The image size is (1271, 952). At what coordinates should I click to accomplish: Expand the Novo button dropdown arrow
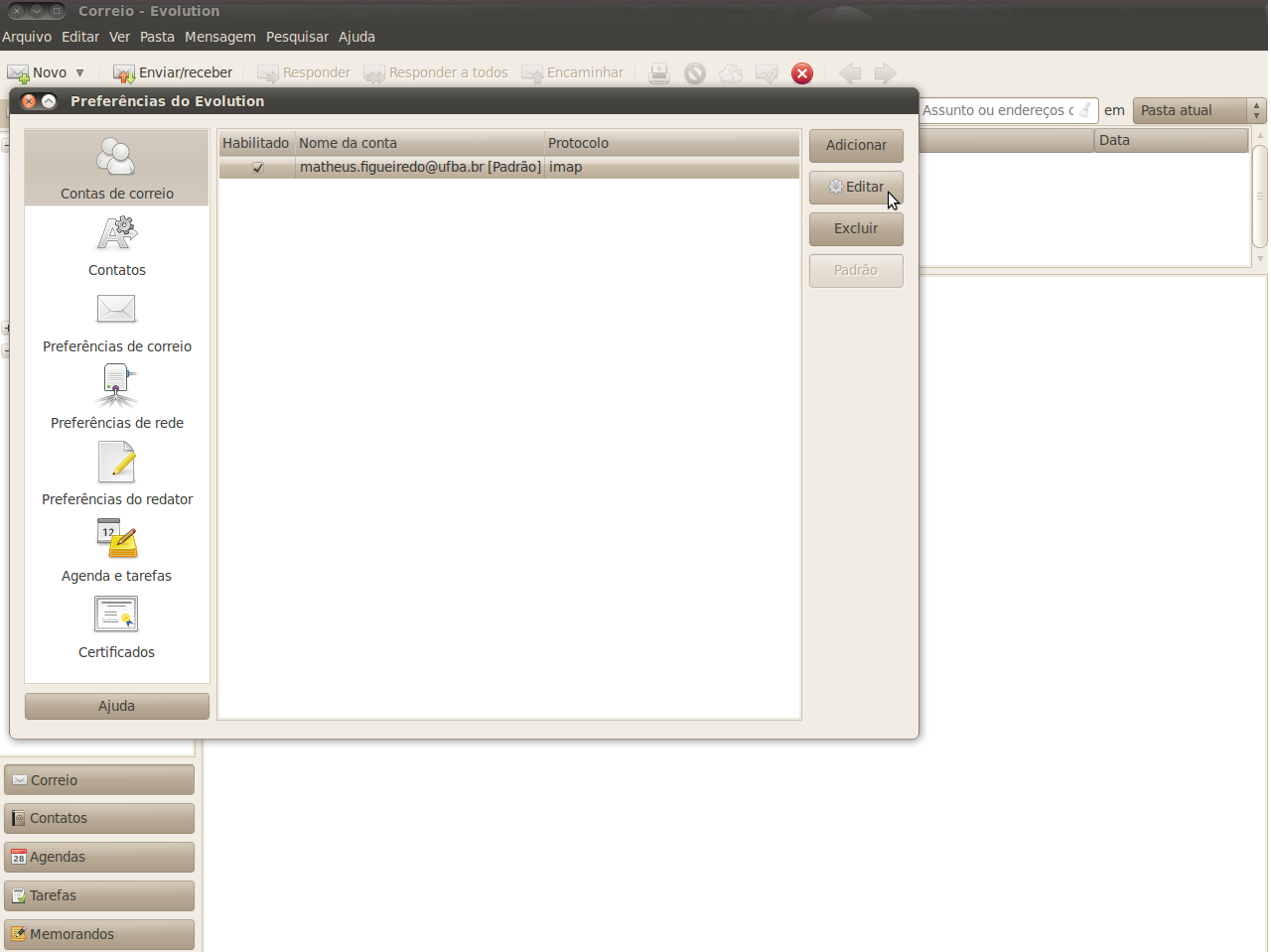click(80, 72)
